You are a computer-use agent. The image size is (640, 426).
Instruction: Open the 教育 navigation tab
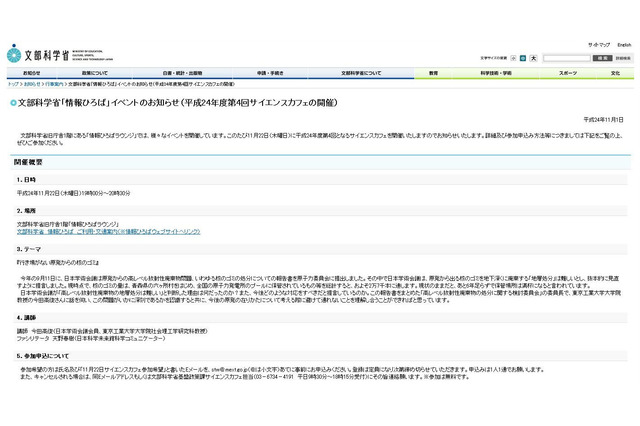click(x=433, y=73)
